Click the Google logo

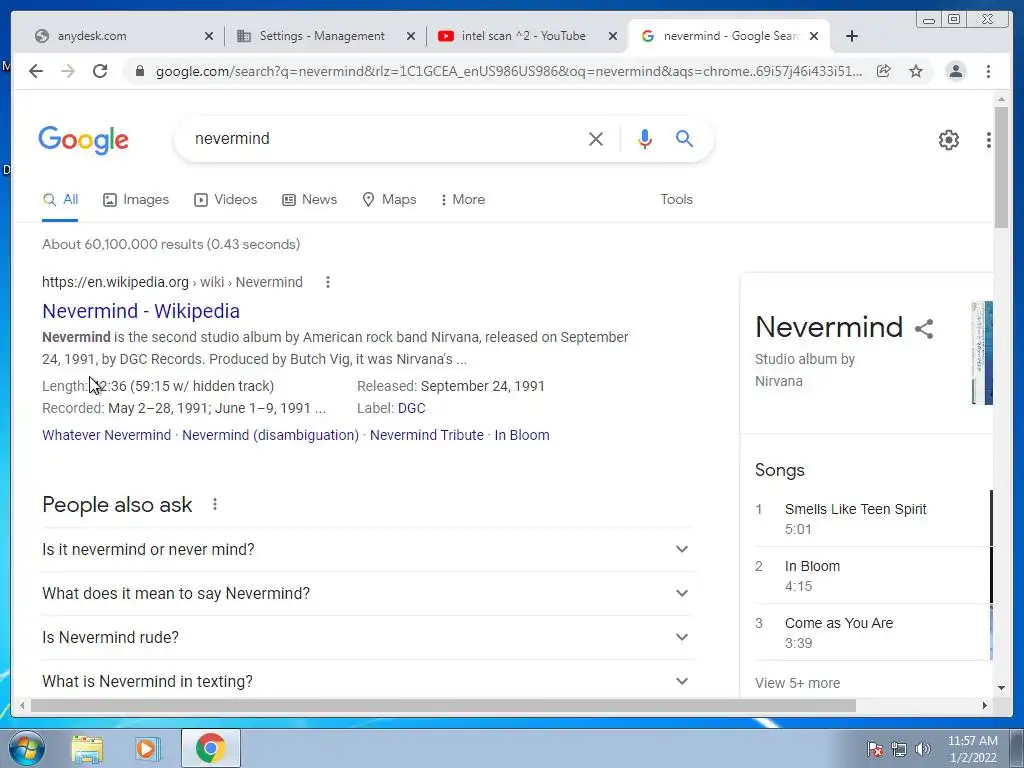[x=84, y=140]
